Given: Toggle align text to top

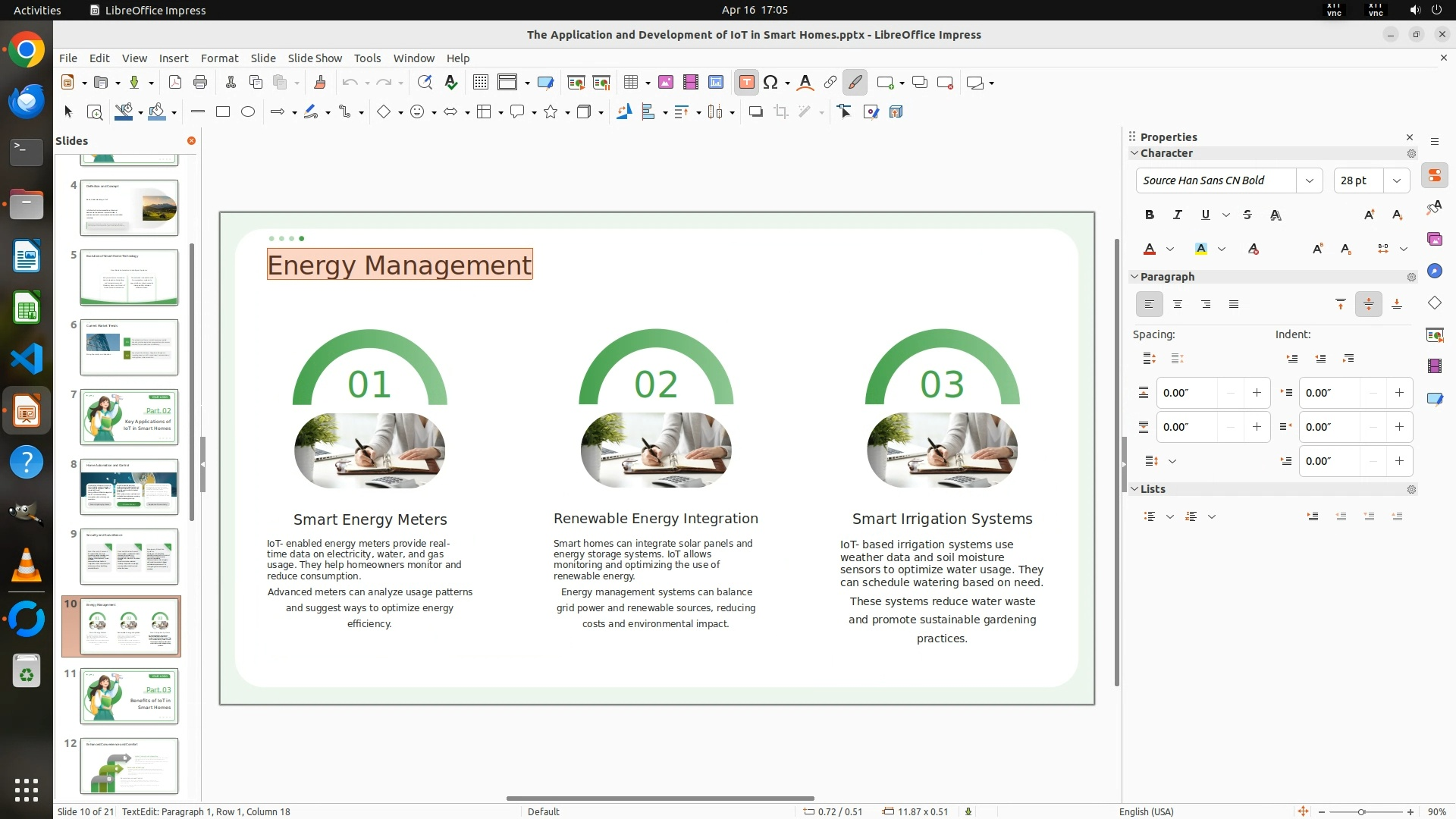Looking at the screenshot, I should click(x=1341, y=304).
